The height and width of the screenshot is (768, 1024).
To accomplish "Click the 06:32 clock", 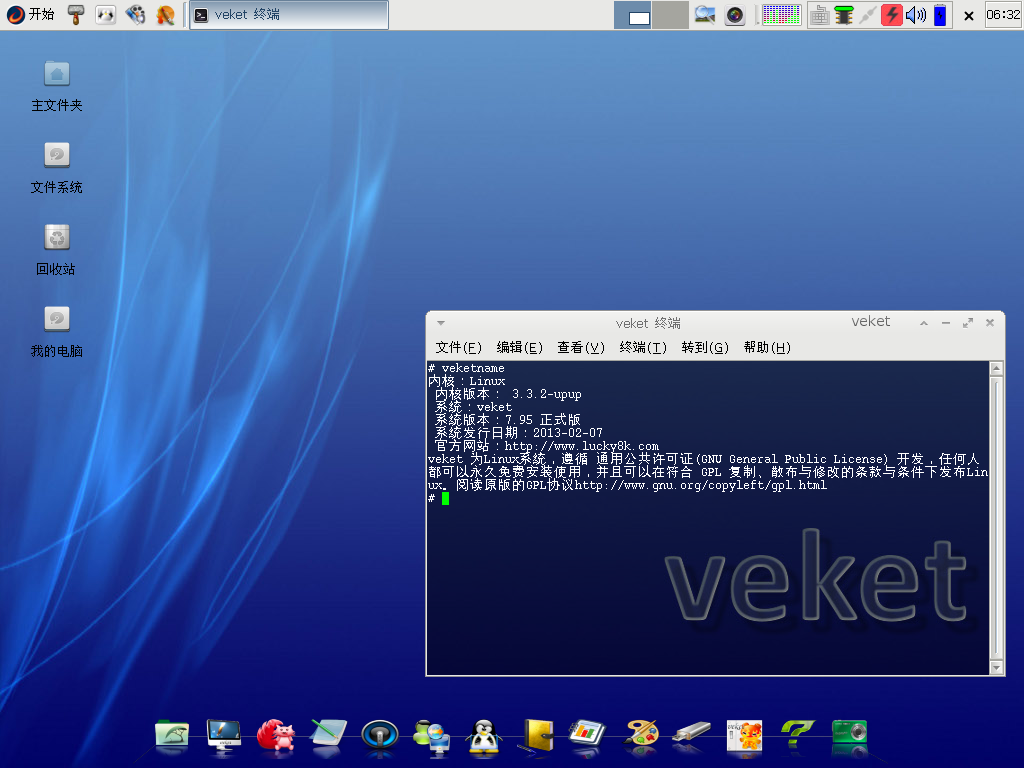I will tap(1003, 15).
